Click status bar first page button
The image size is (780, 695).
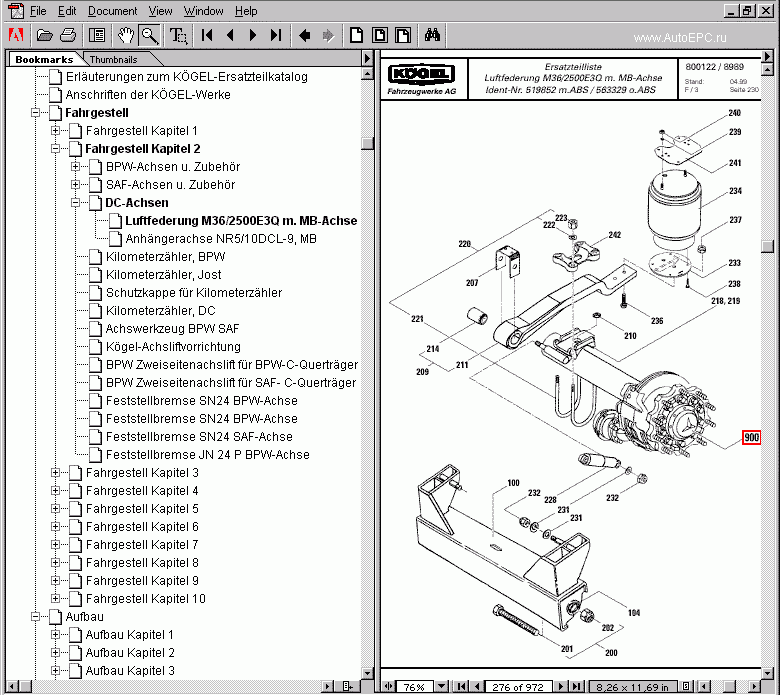tap(461, 687)
